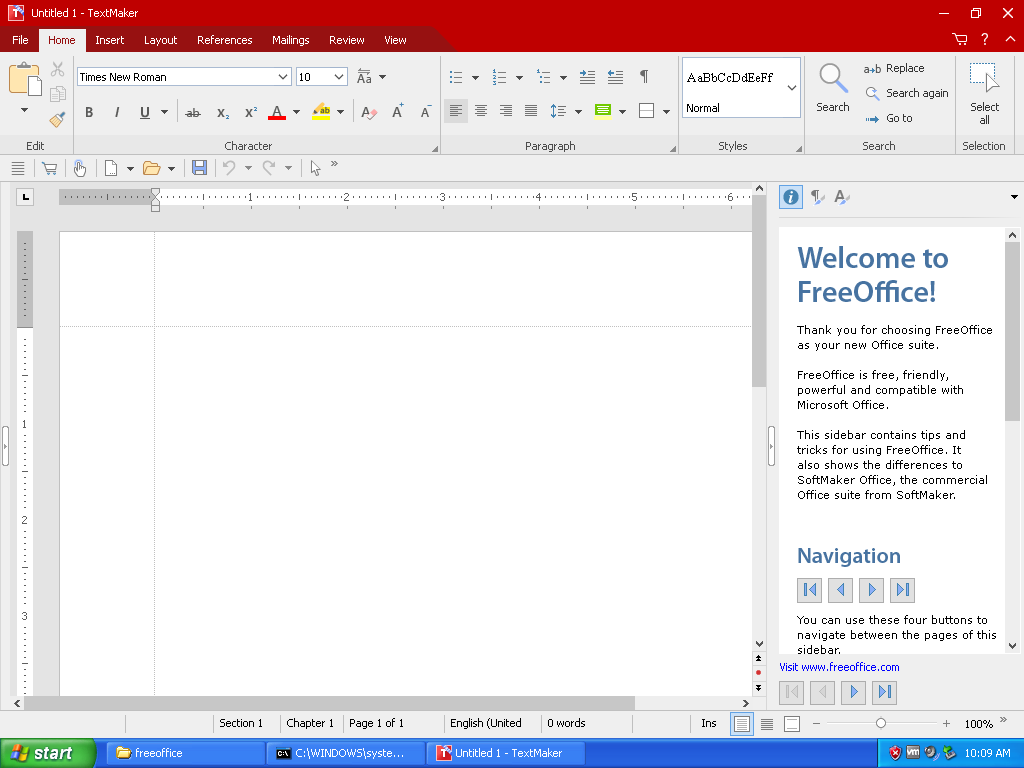Click the new document icon

click(x=111, y=168)
